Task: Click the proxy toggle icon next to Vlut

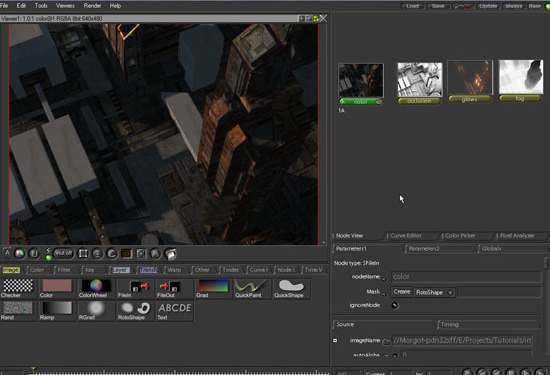Action: 48,254
